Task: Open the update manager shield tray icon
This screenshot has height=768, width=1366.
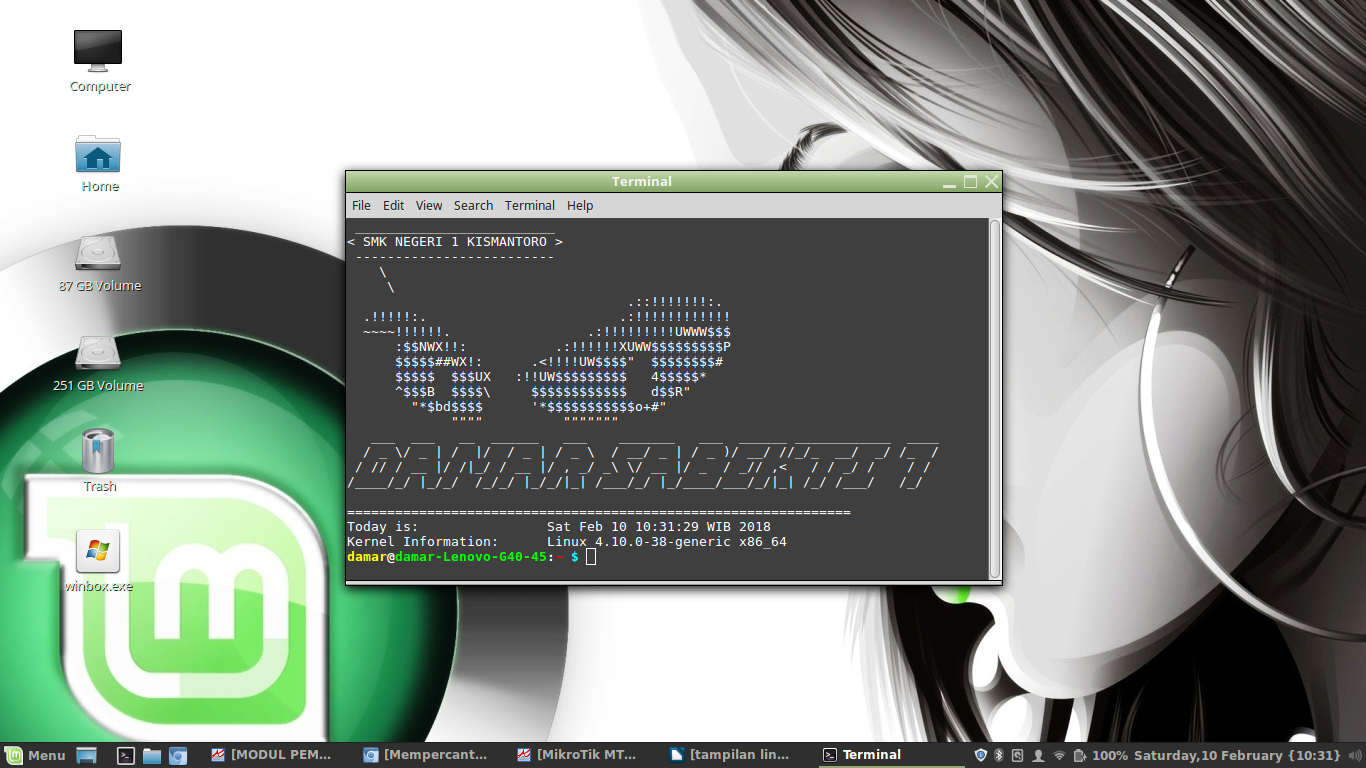Action: pyautogui.click(x=981, y=755)
